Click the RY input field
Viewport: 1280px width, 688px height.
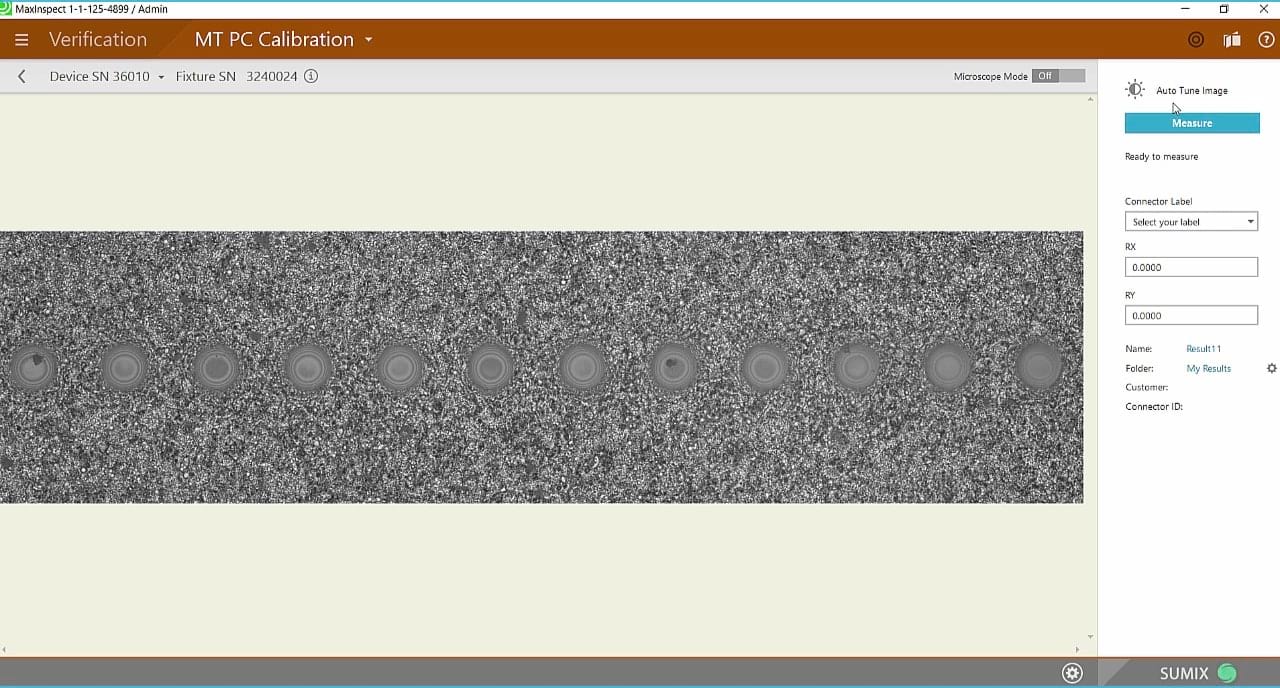[1191, 315]
